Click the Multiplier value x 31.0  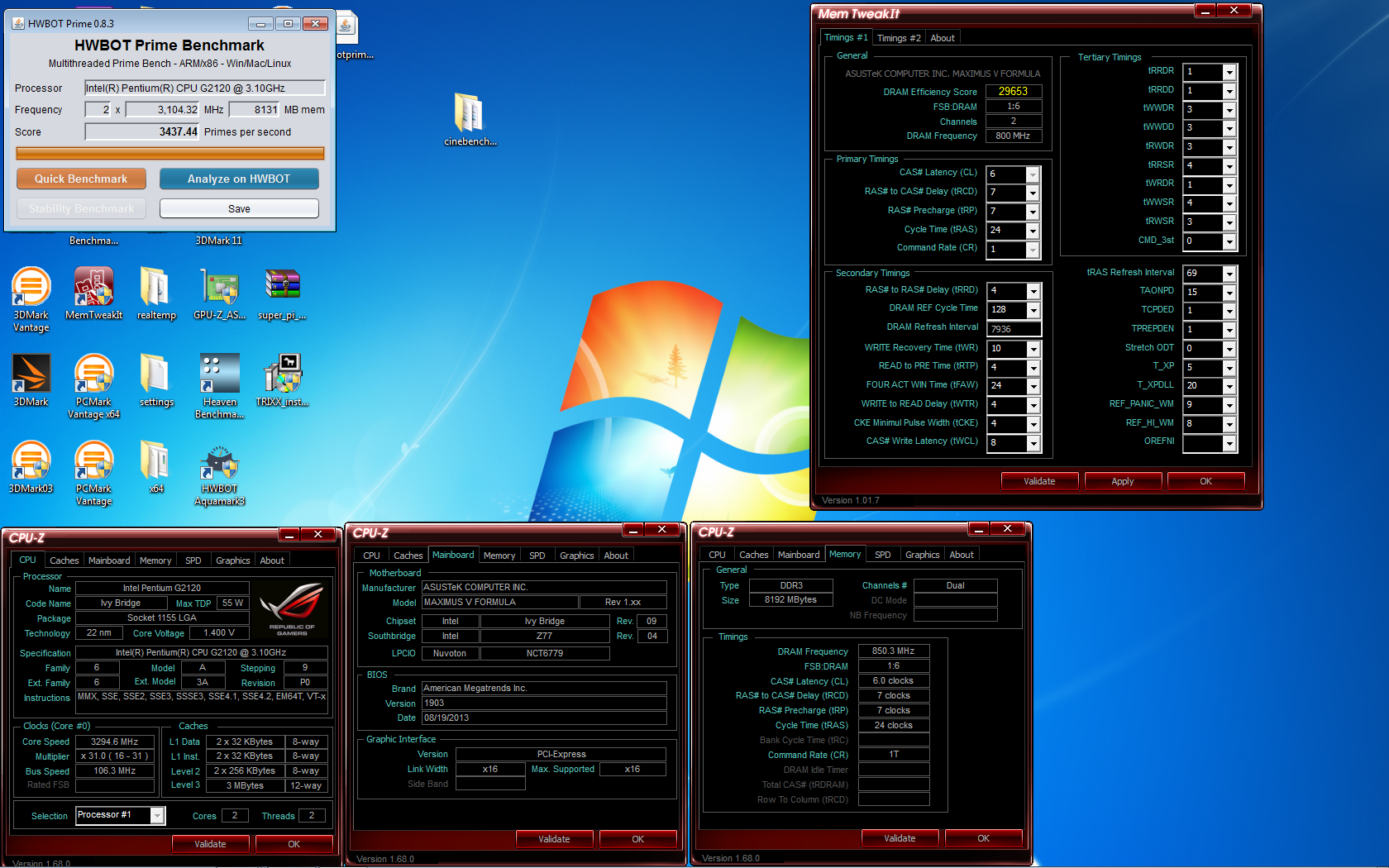coord(115,756)
